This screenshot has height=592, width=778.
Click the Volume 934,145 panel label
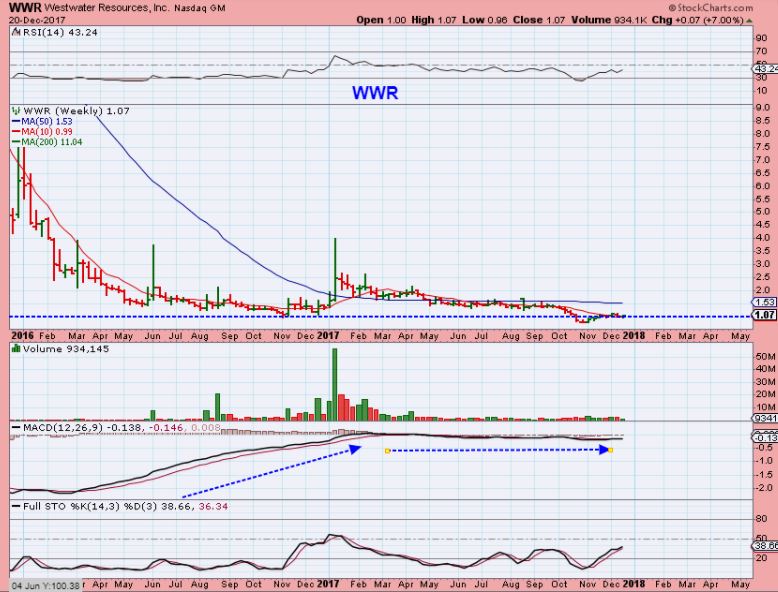coord(65,349)
